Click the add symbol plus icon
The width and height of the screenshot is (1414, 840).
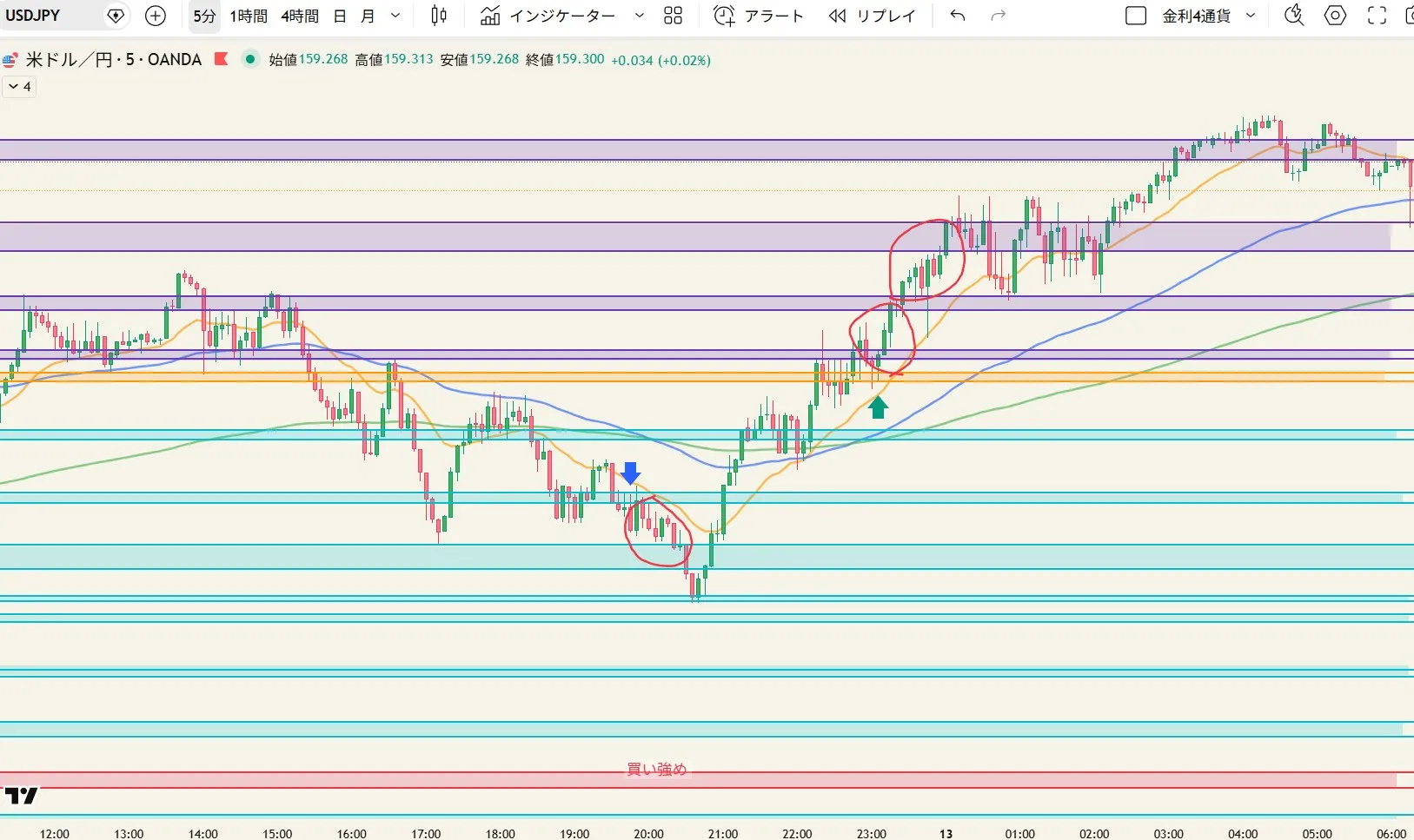point(156,16)
